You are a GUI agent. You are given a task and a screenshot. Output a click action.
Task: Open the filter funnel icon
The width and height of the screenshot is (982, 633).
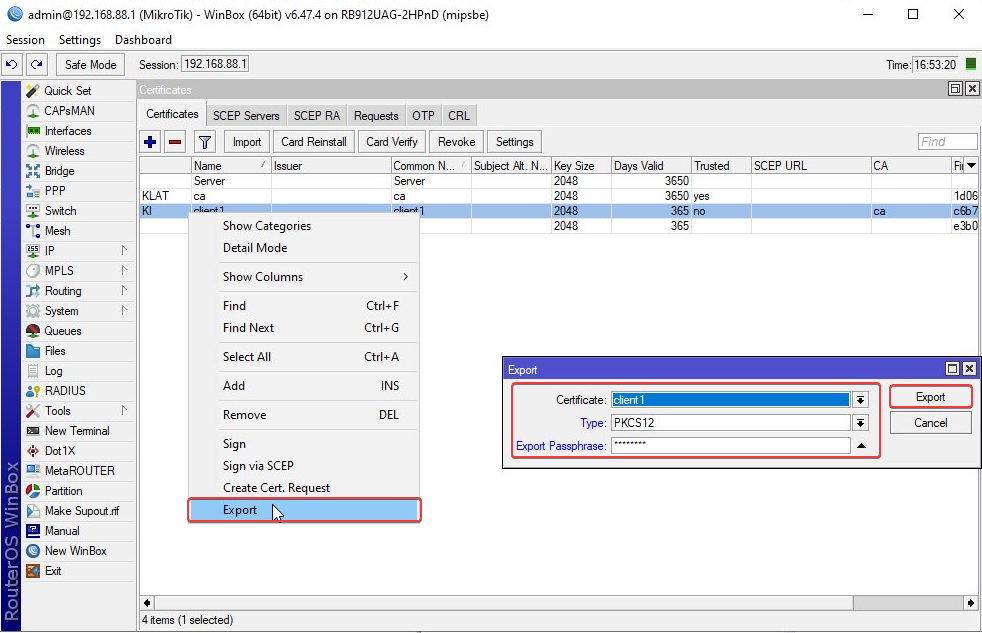click(x=205, y=142)
